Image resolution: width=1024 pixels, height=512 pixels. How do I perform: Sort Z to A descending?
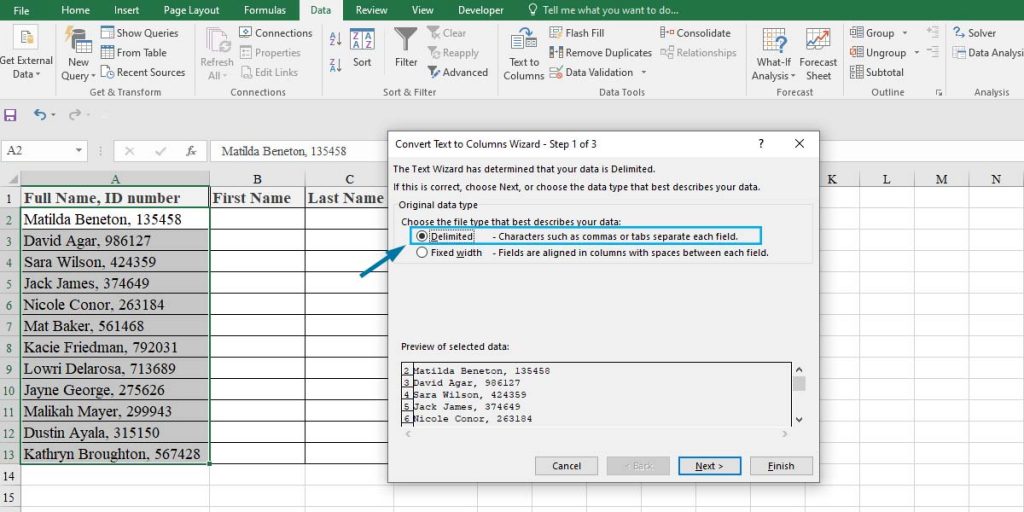pyautogui.click(x=336, y=65)
